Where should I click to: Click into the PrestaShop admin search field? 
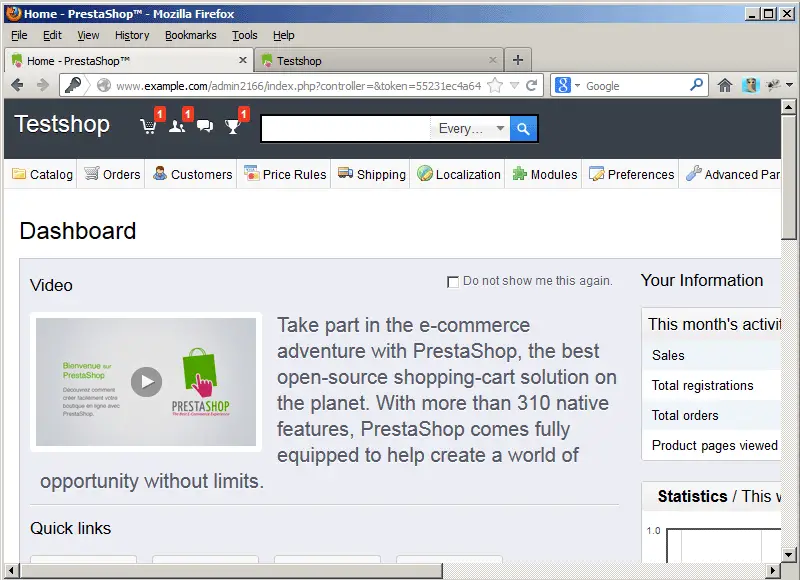pos(345,128)
